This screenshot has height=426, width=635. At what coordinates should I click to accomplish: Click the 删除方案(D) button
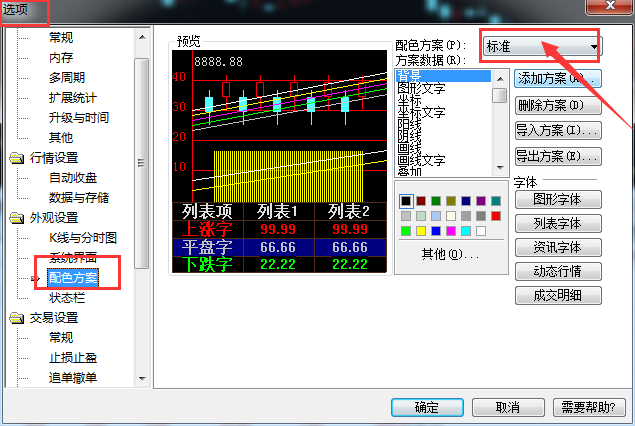[558, 106]
